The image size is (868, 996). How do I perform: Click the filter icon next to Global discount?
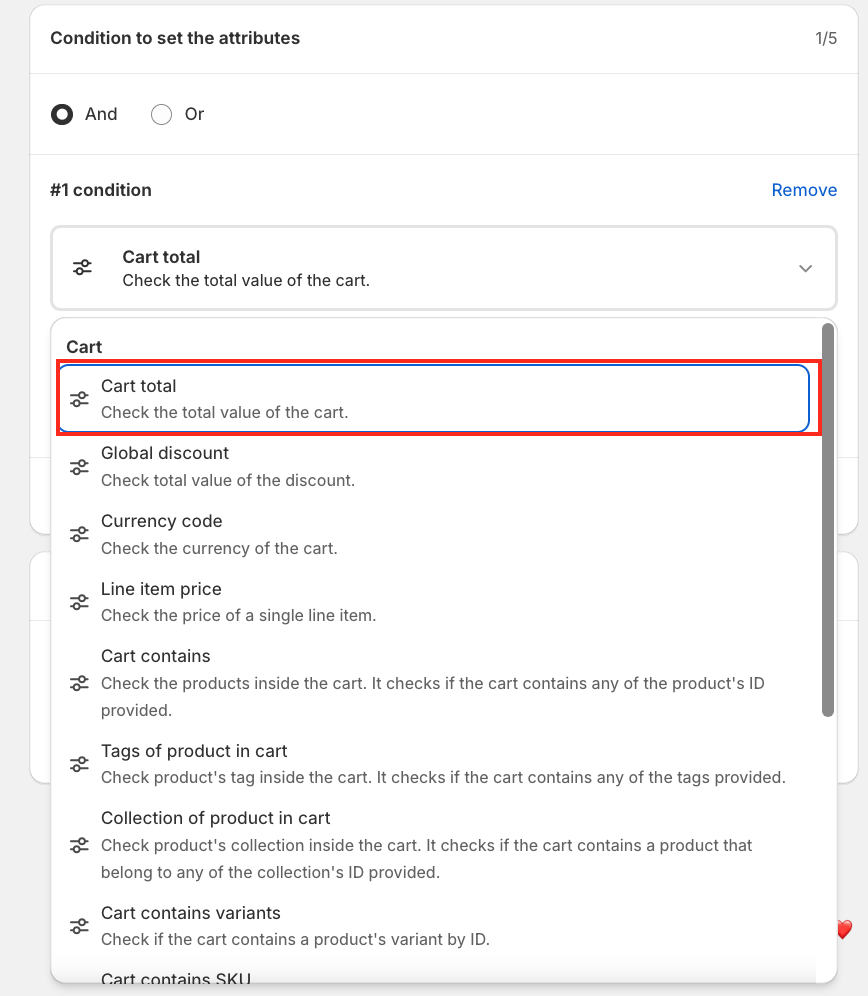[x=79, y=467]
